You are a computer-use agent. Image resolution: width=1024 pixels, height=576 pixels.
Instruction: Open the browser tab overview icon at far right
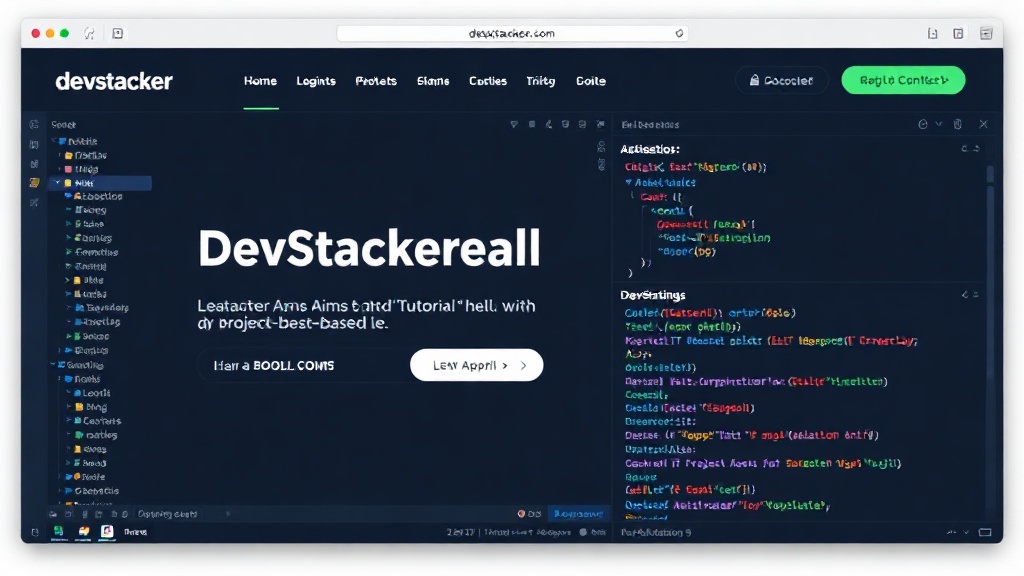click(986, 33)
